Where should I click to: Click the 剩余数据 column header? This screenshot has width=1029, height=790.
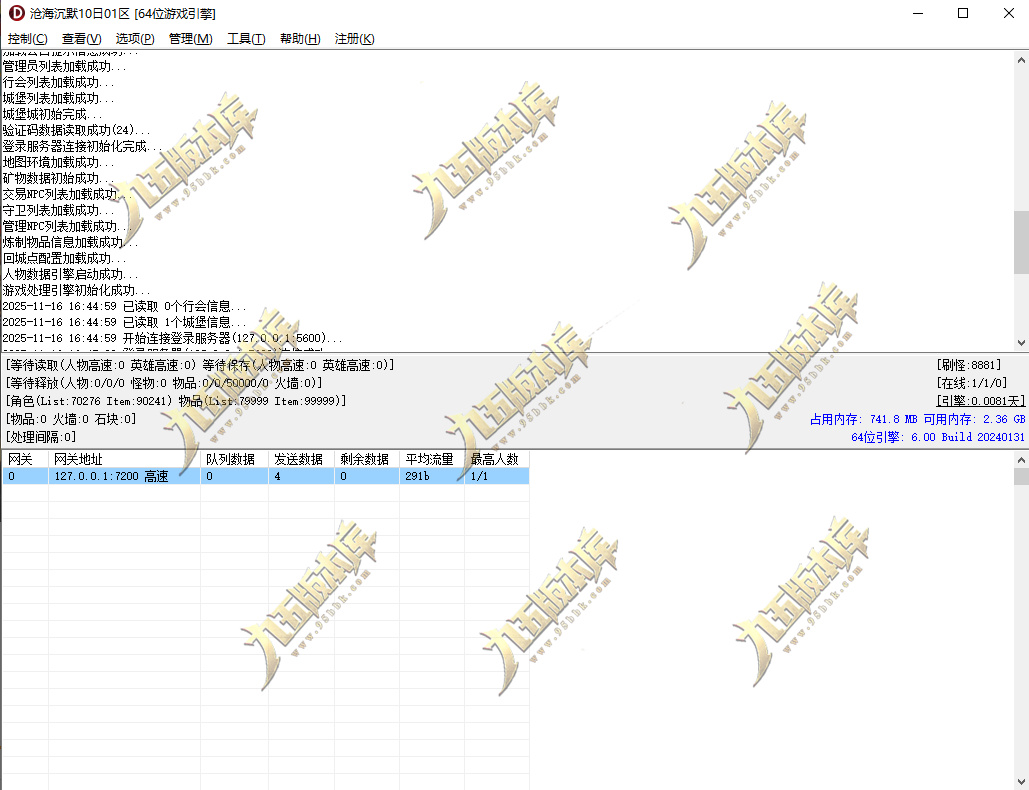pyautogui.click(x=367, y=459)
